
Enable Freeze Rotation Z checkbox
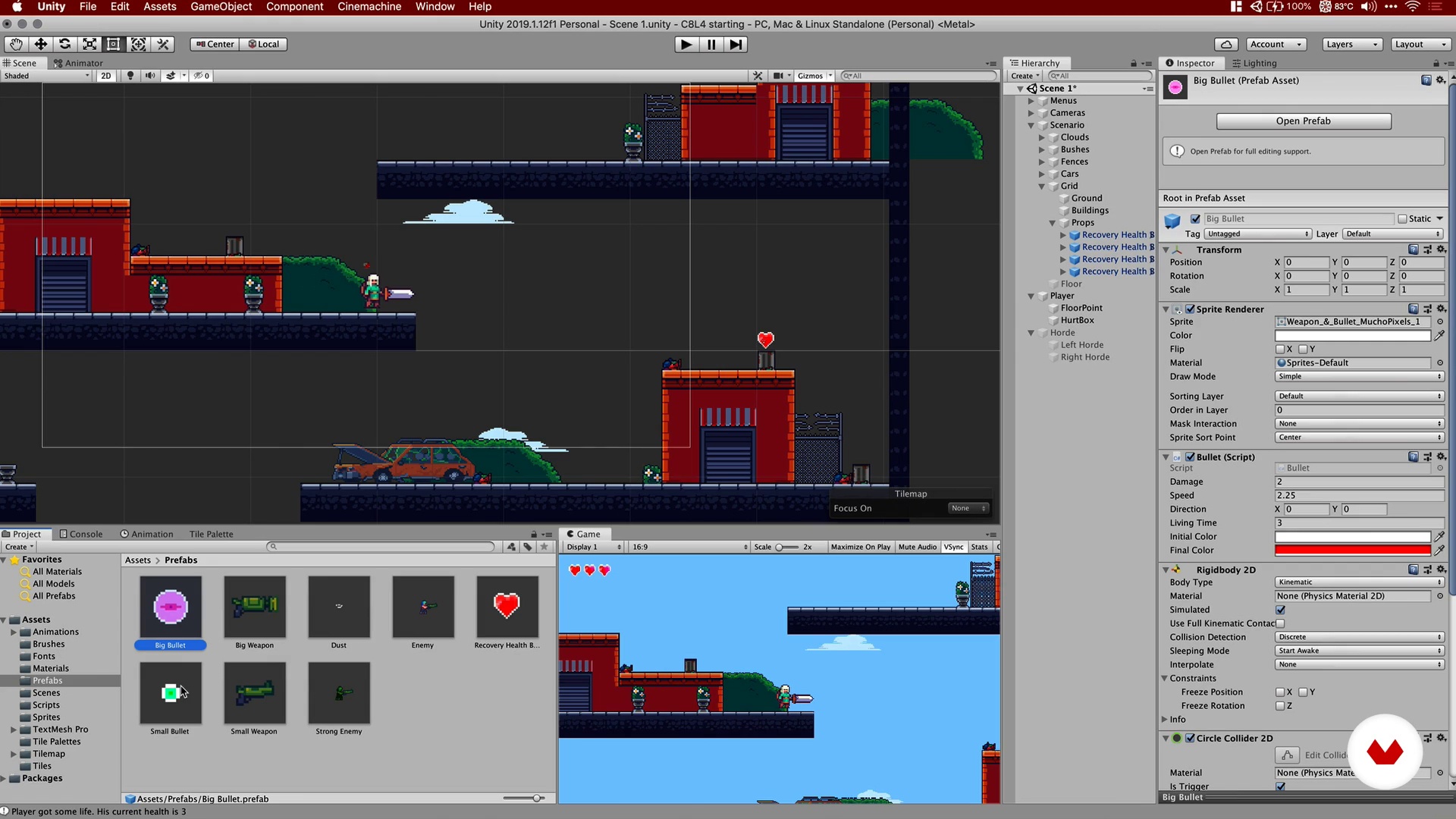coord(1280,706)
